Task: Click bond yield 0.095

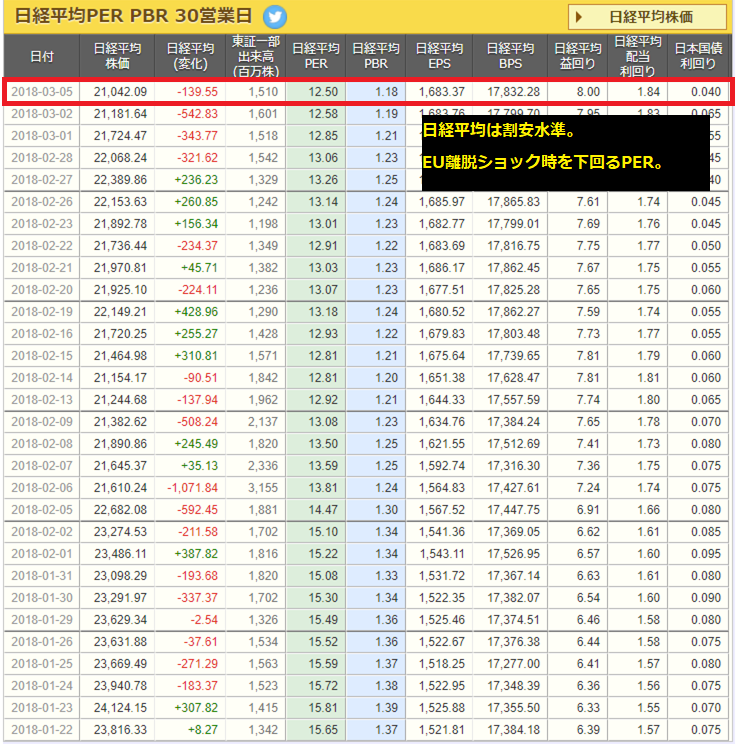Action: point(706,553)
